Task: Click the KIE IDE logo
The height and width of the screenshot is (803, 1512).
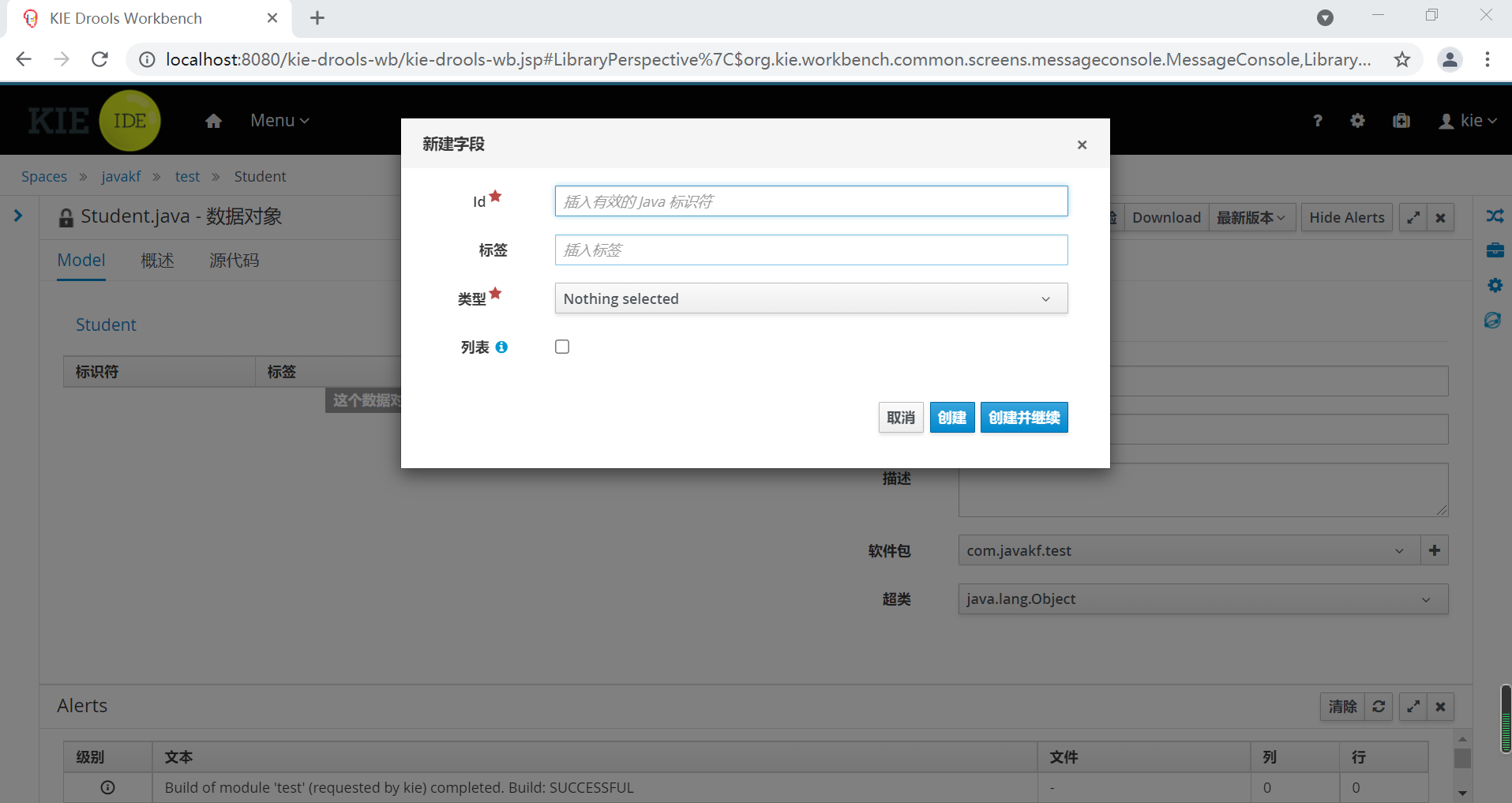Action: point(95,121)
